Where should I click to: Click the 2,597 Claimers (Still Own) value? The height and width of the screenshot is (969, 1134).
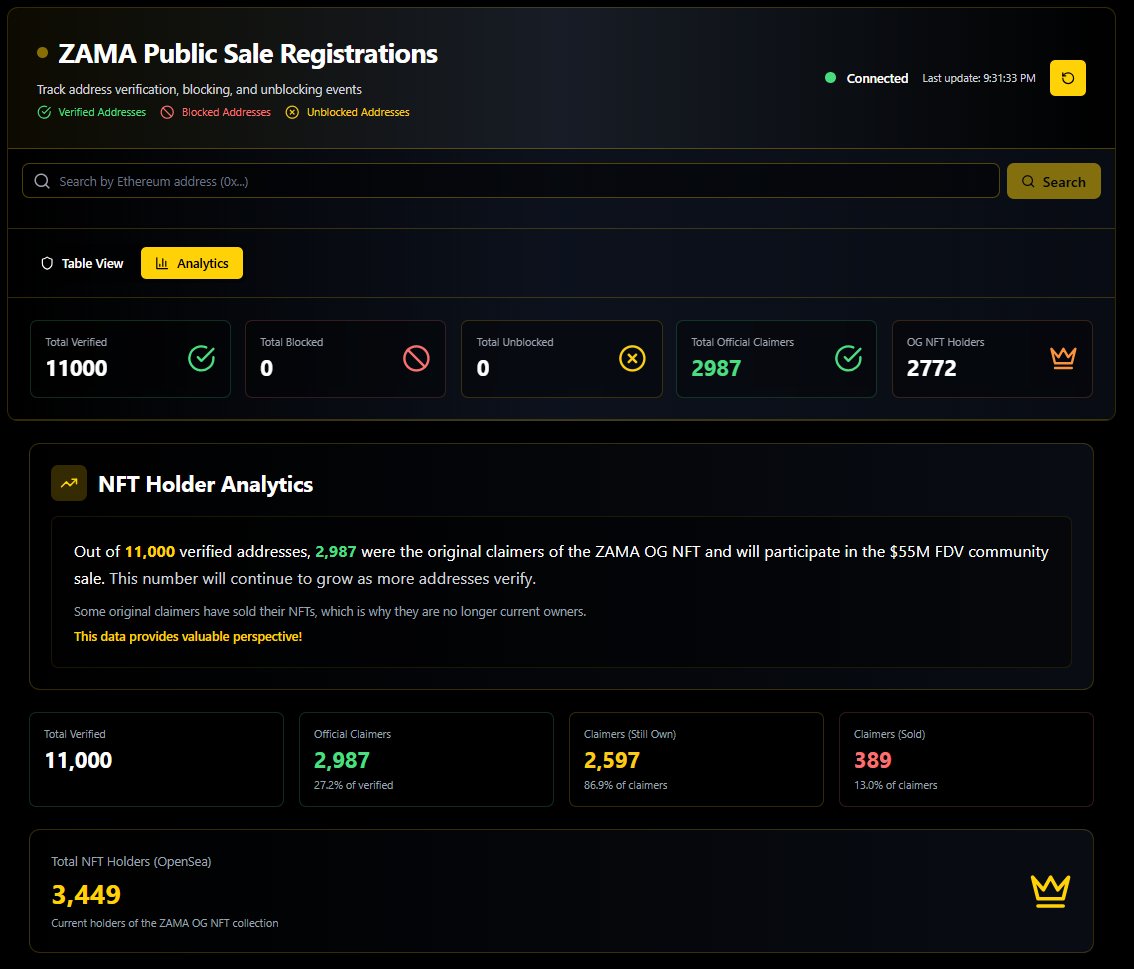(612, 760)
